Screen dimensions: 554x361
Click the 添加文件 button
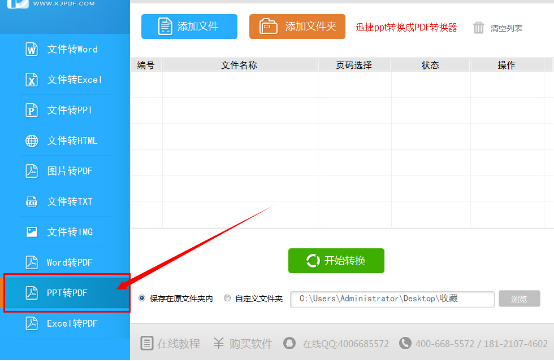coord(189,26)
